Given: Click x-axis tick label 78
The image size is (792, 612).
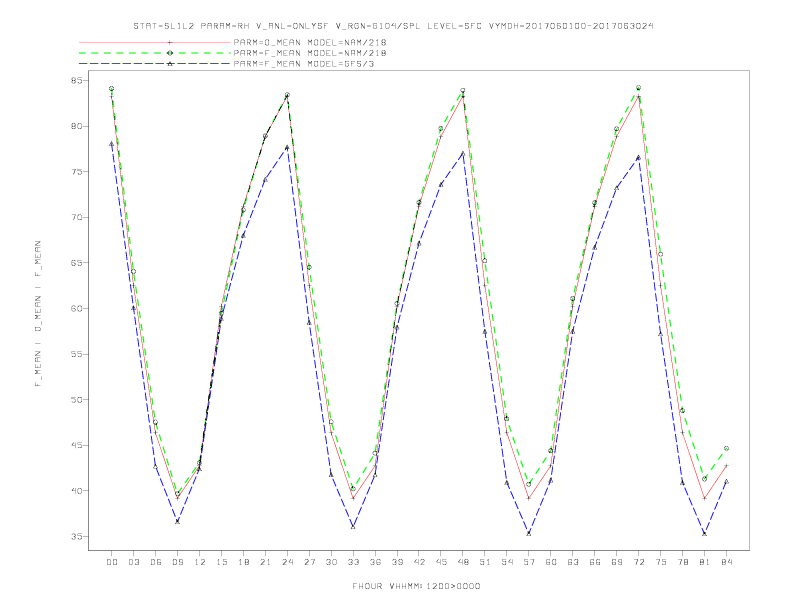Looking at the screenshot, I should (x=683, y=562).
